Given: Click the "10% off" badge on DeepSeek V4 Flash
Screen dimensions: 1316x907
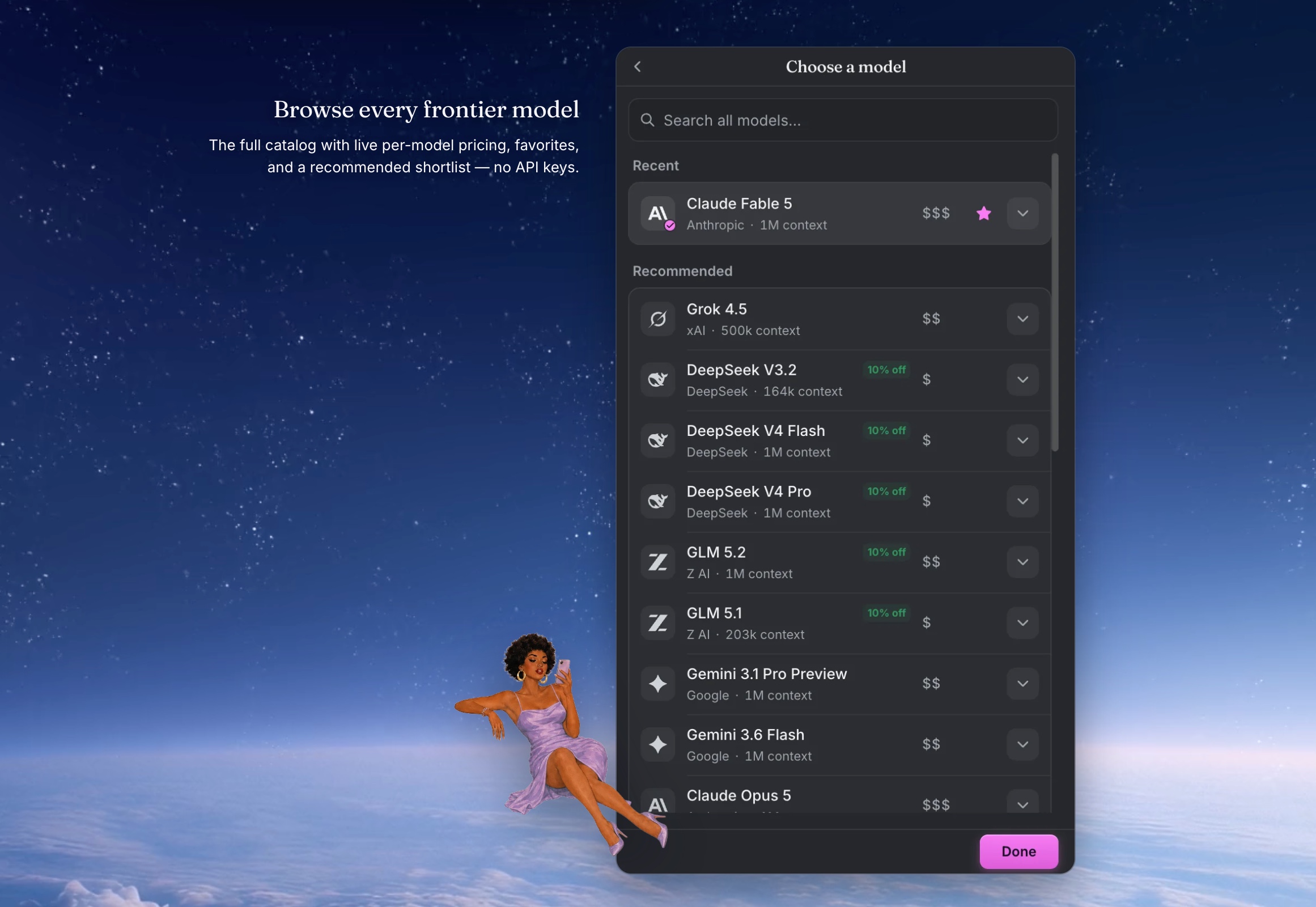Looking at the screenshot, I should click(886, 431).
